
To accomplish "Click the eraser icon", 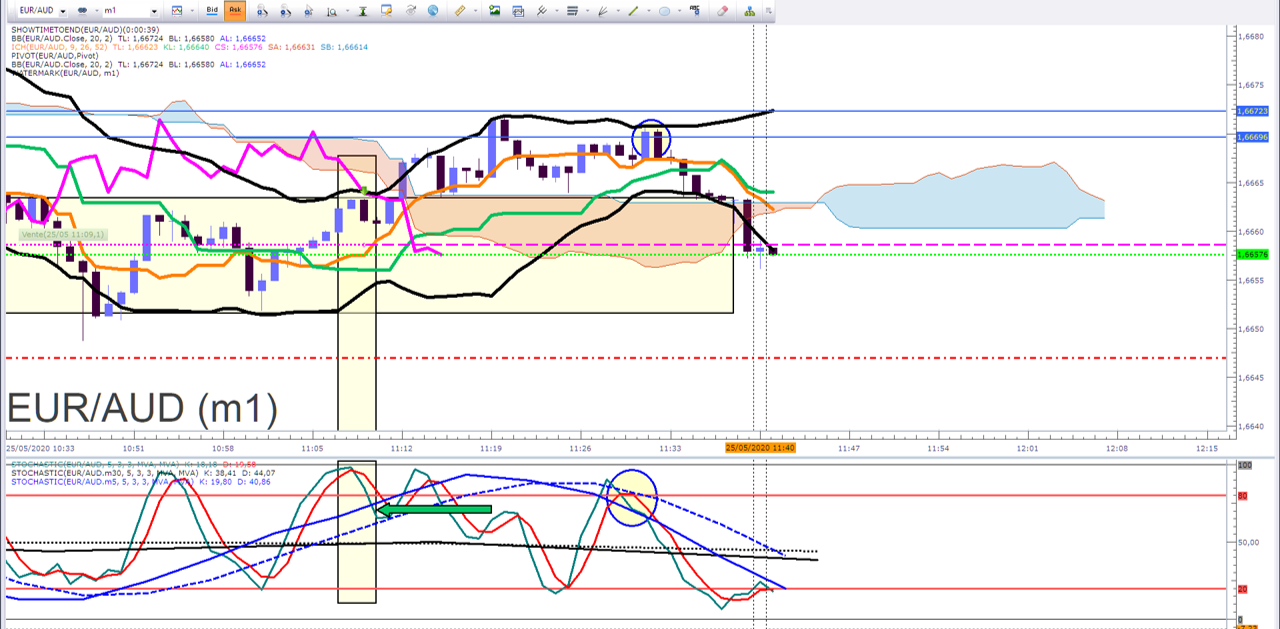I will tap(723, 10).
